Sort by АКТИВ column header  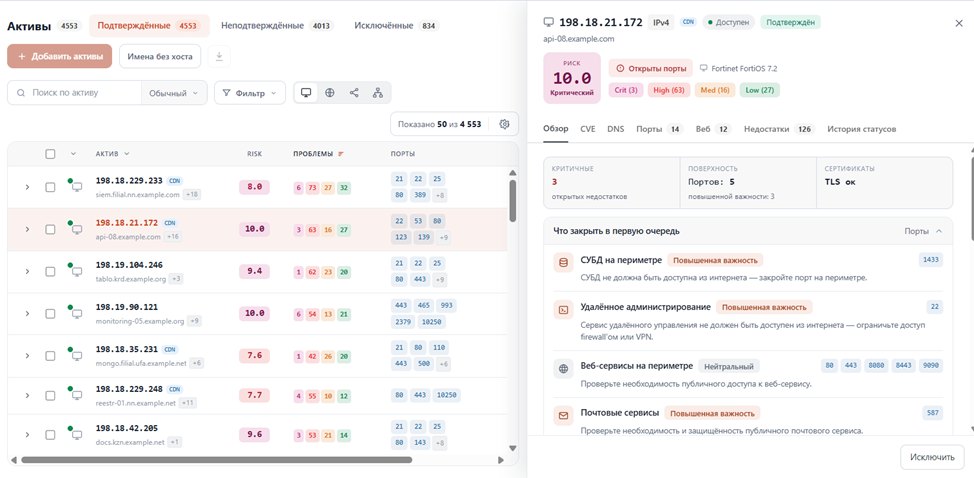(x=112, y=154)
